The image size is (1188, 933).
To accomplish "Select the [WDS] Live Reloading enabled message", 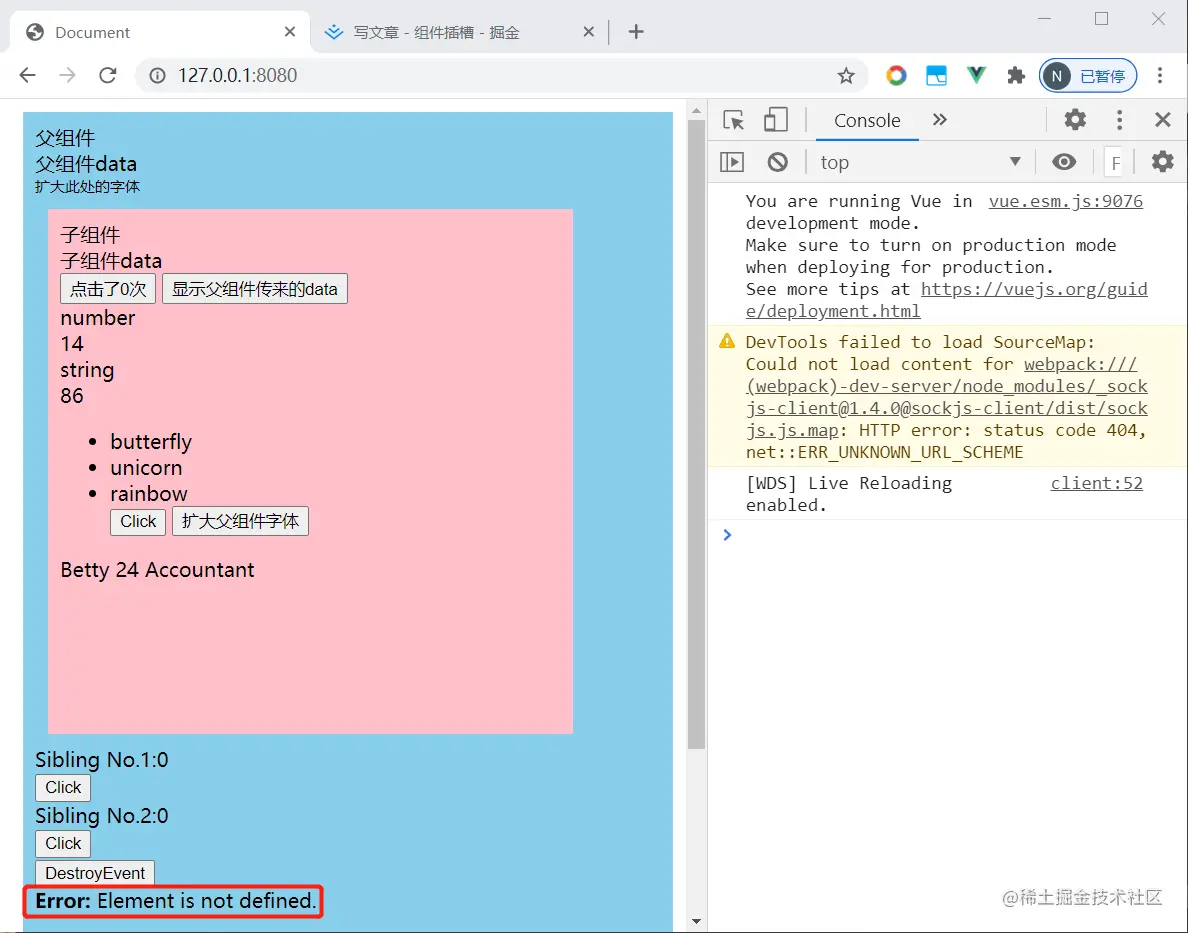I will pos(849,494).
